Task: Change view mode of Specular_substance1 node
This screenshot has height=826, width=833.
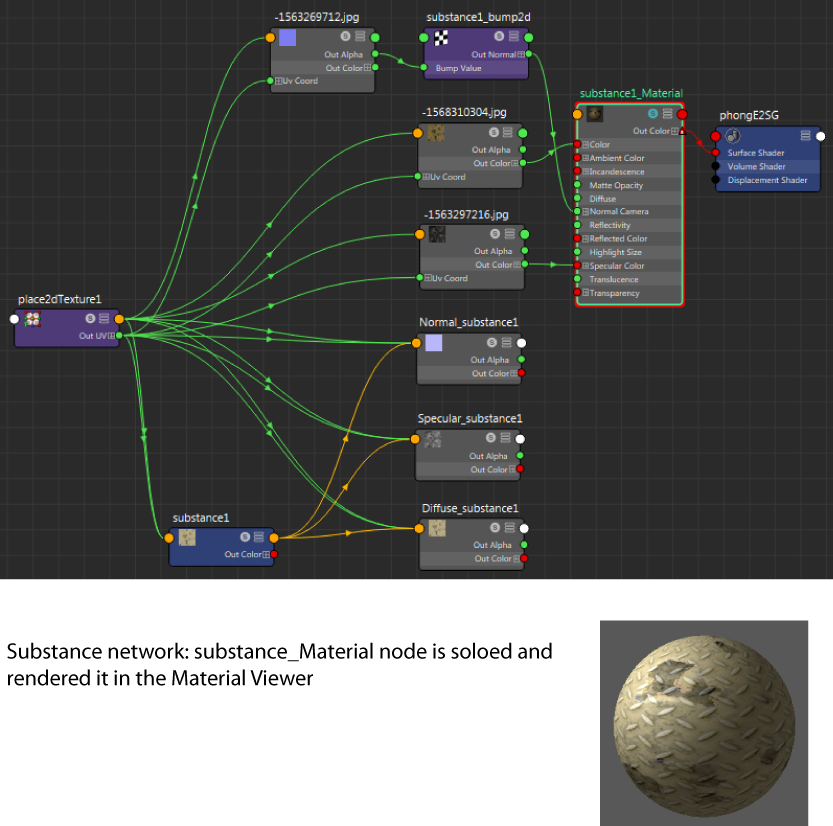Action: tap(505, 438)
